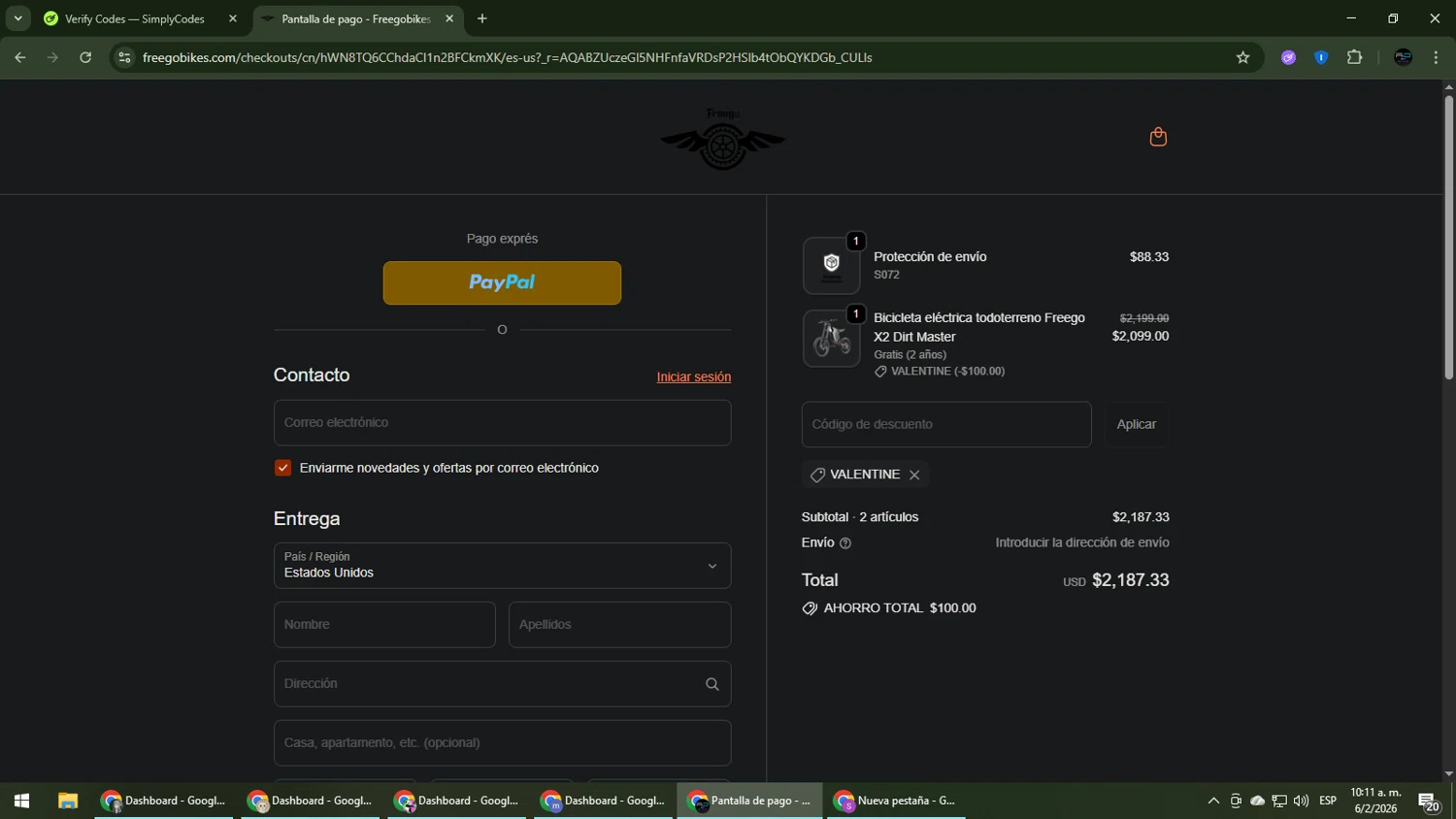Open the volume speaker tray icon
The height and width of the screenshot is (819, 1456).
pyautogui.click(x=1301, y=801)
